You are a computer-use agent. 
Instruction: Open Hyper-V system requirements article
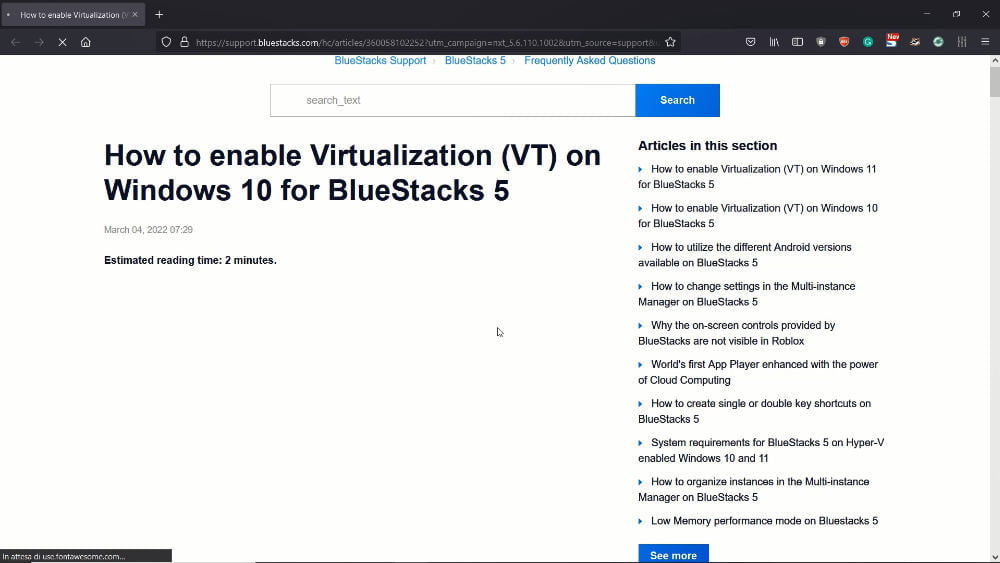[x=761, y=450]
